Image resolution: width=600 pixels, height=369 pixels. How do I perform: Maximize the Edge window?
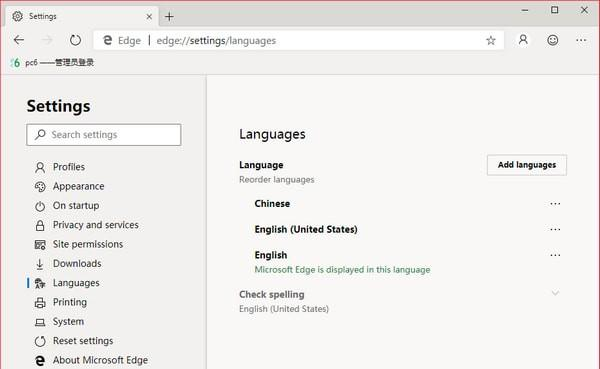tap(554, 10)
